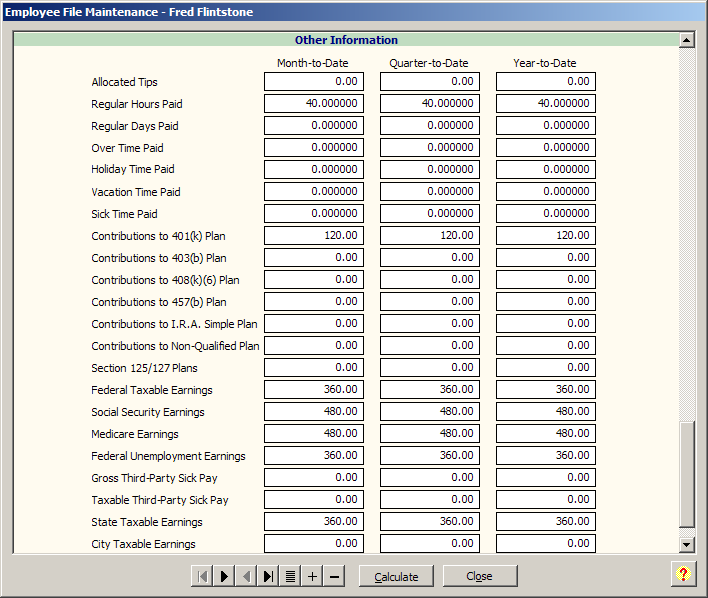Click Month-to-Date Federal Taxable Earnings field
Image resolution: width=708 pixels, height=598 pixels.
pyautogui.click(x=314, y=390)
